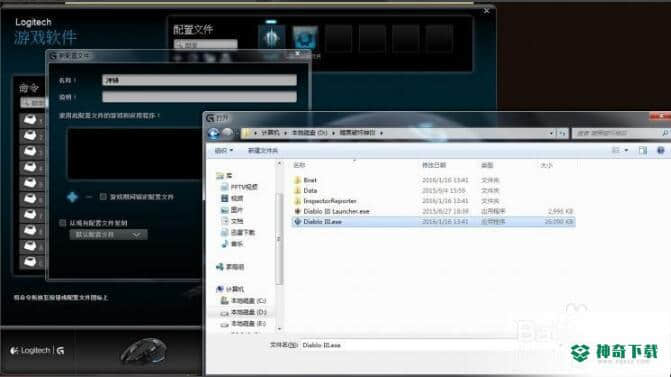Expand breadcrumb arrow after 暗黑破坏神III
Screen dimensions: 671x377
[381, 133]
